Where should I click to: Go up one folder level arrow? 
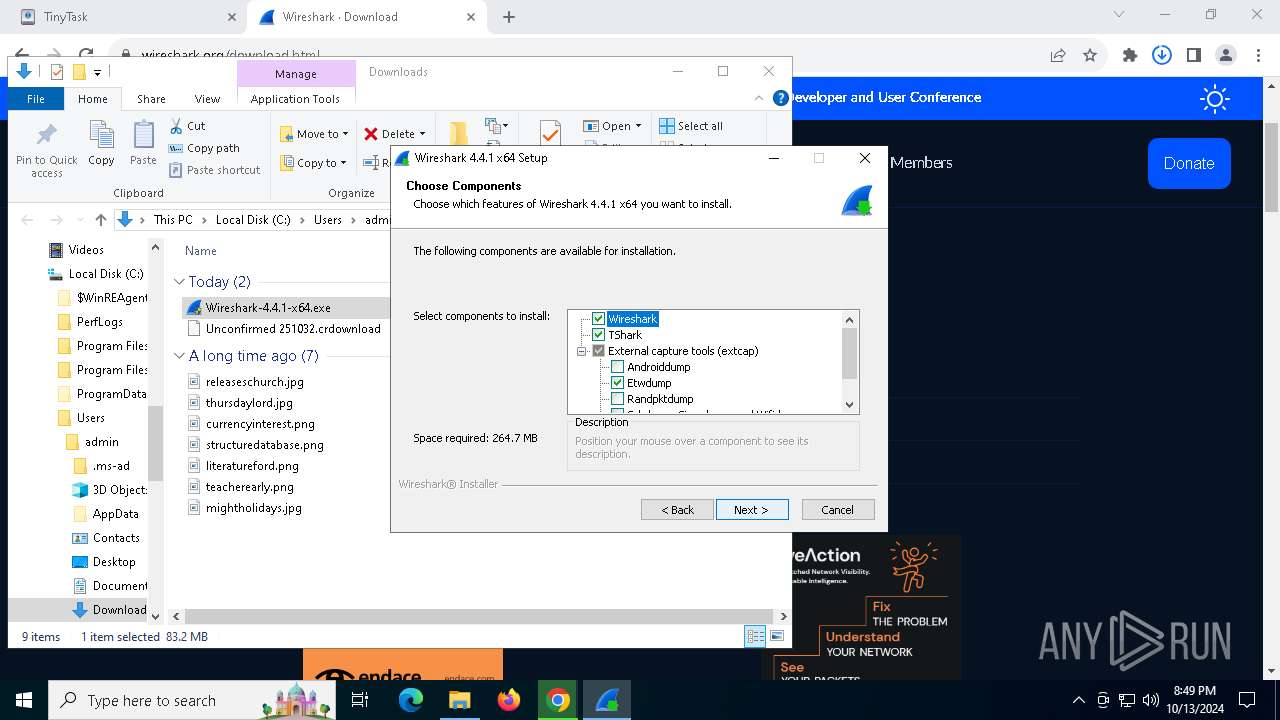101,220
